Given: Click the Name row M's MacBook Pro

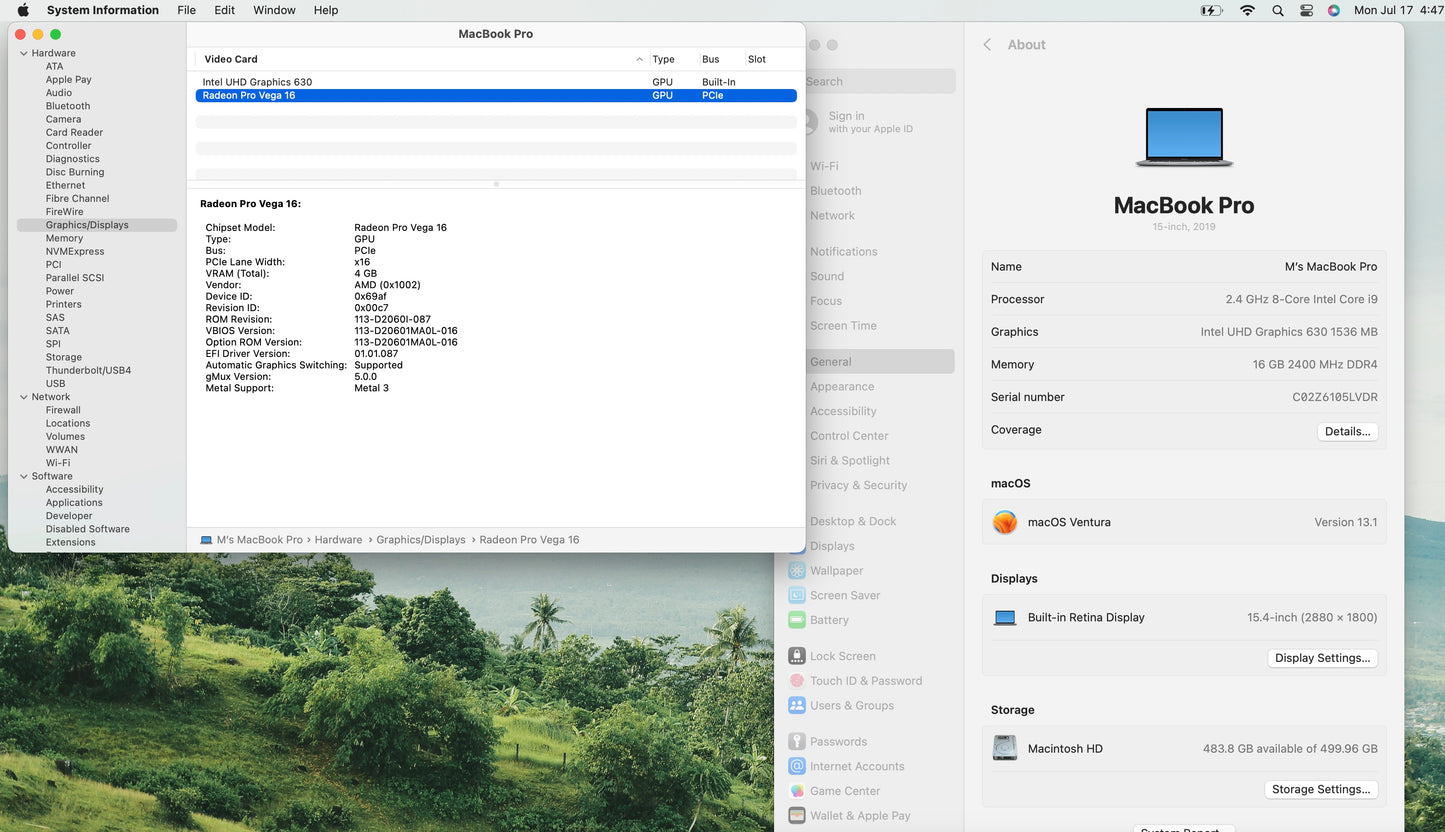Looking at the screenshot, I should [x=1184, y=267].
